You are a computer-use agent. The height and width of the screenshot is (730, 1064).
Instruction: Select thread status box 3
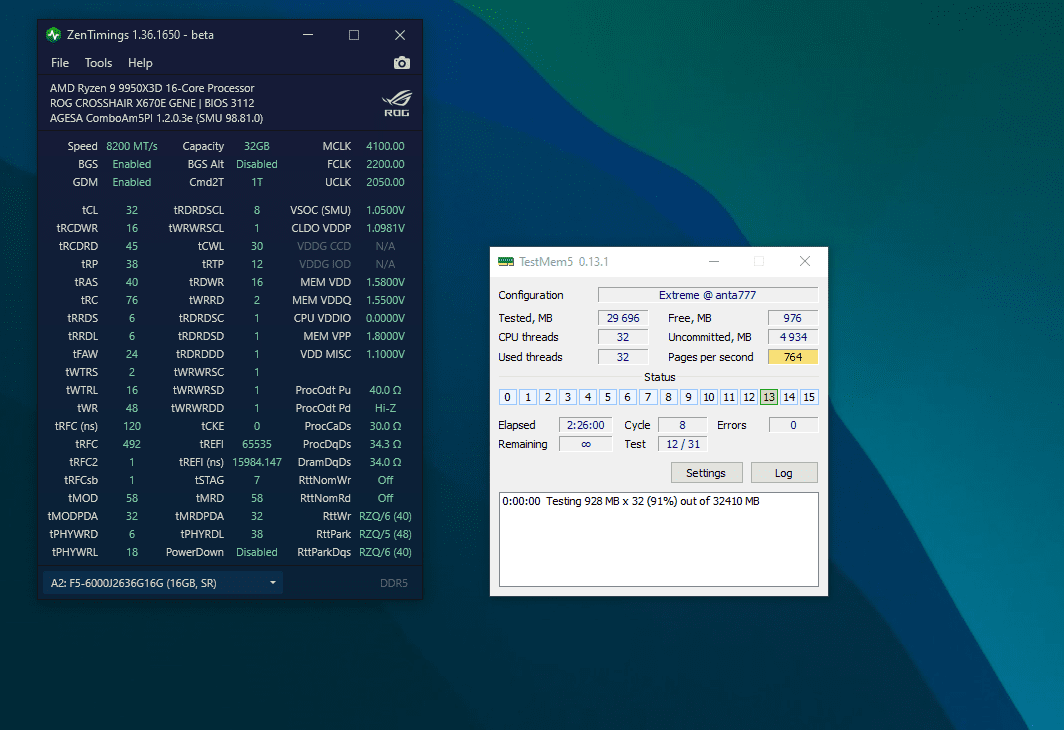pyautogui.click(x=568, y=397)
